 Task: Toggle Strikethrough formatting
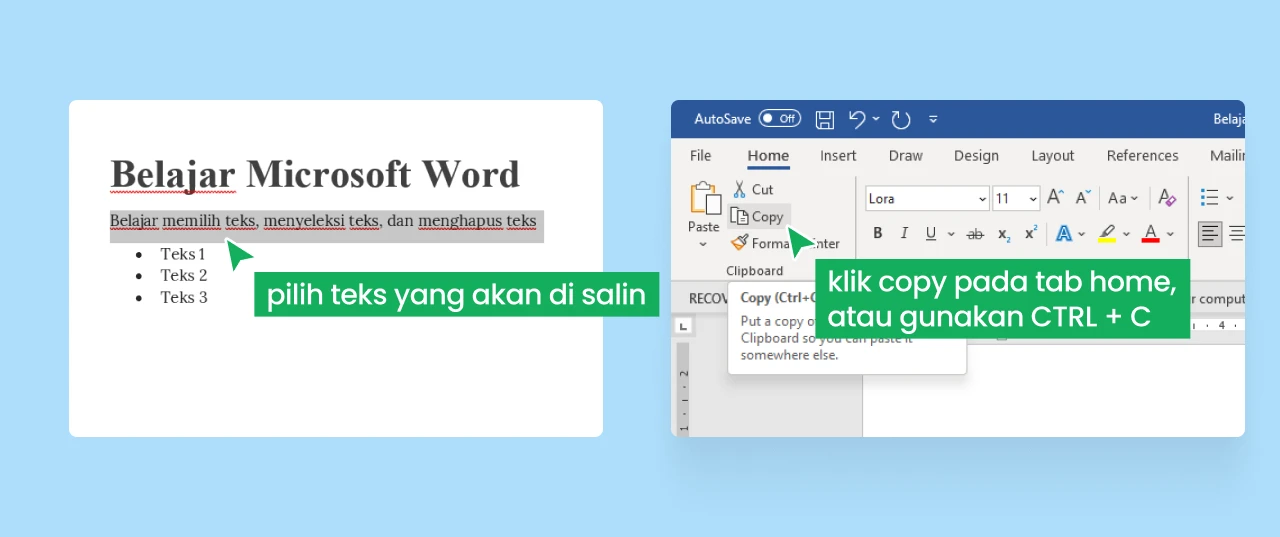[975, 234]
